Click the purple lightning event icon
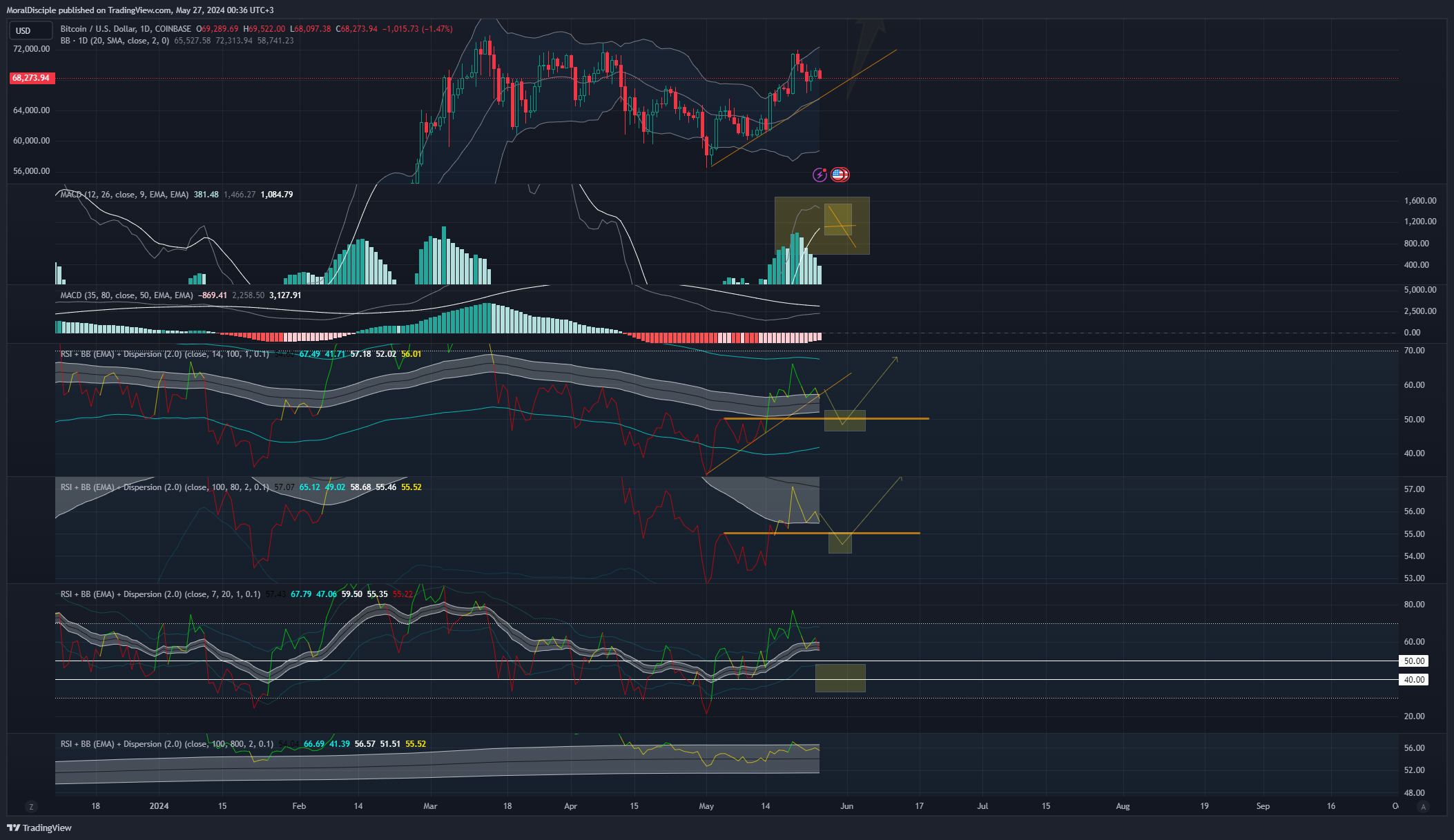The image size is (1454, 840). (x=820, y=175)
